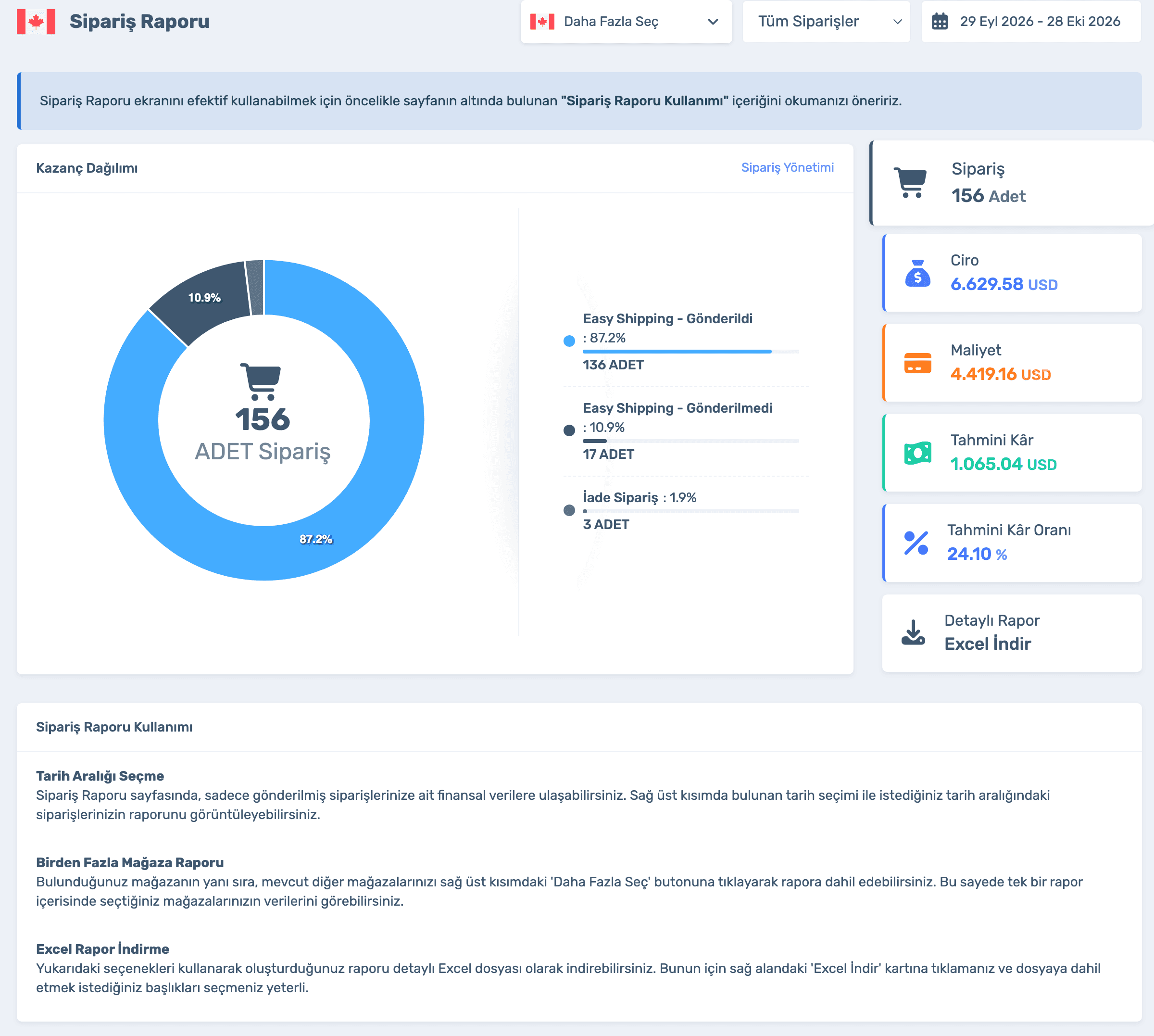Click the blue legend dot for Gönderildi

point(569,341)
